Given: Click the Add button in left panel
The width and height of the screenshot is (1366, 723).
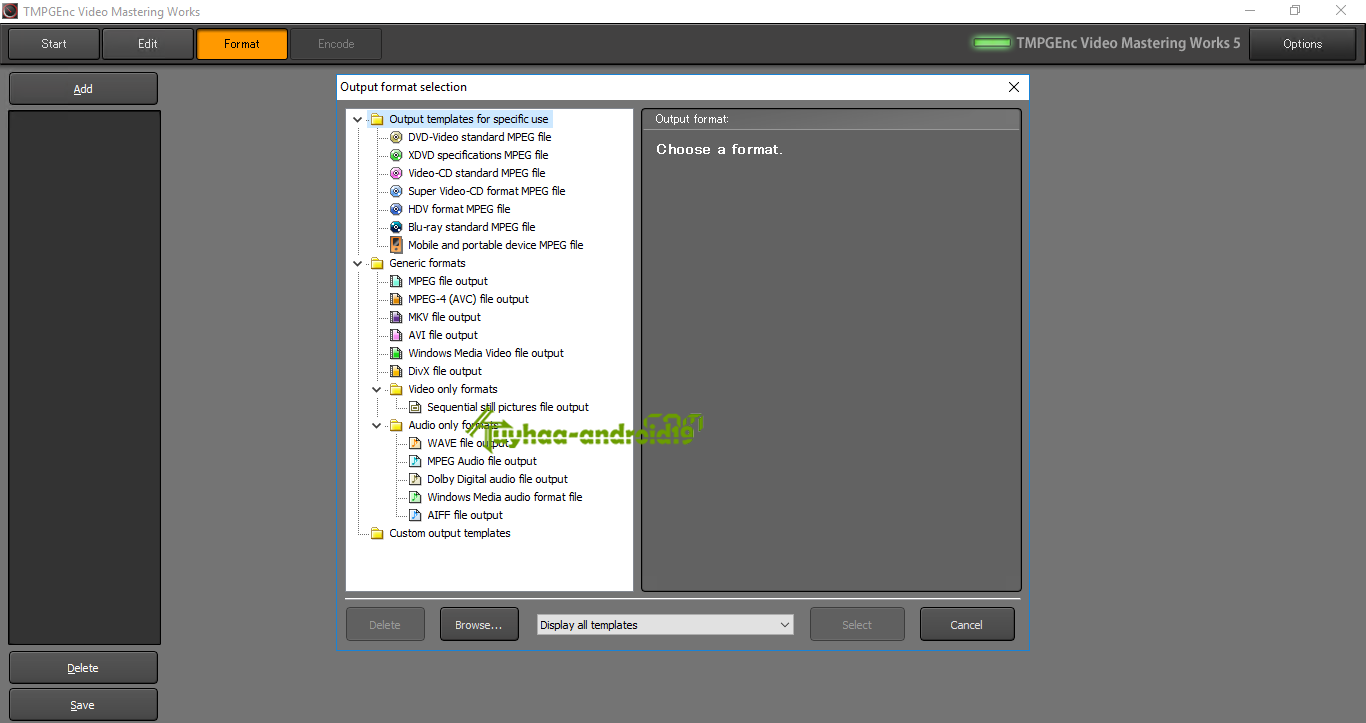Looking at the screenshot, I should 83,89.
